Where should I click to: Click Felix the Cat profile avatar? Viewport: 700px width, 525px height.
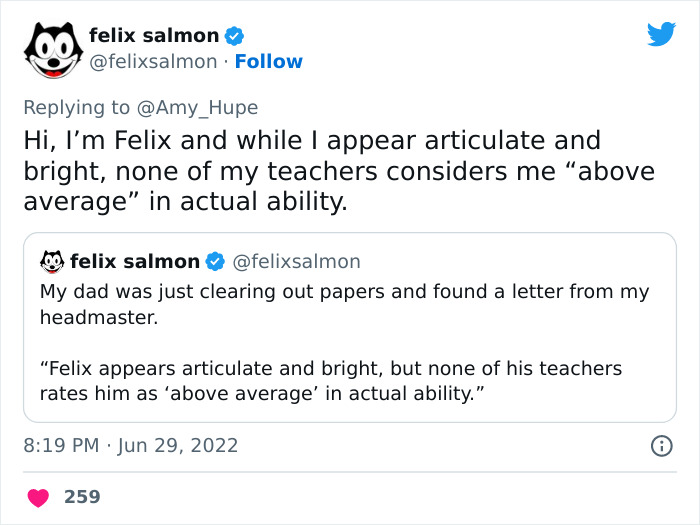tap(50, 49)
